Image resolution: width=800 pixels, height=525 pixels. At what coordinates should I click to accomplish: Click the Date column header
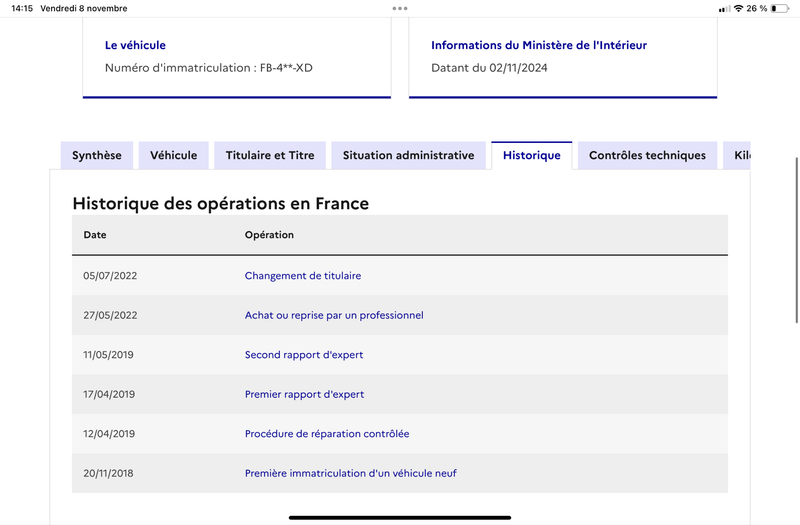(x=95, y=235)
